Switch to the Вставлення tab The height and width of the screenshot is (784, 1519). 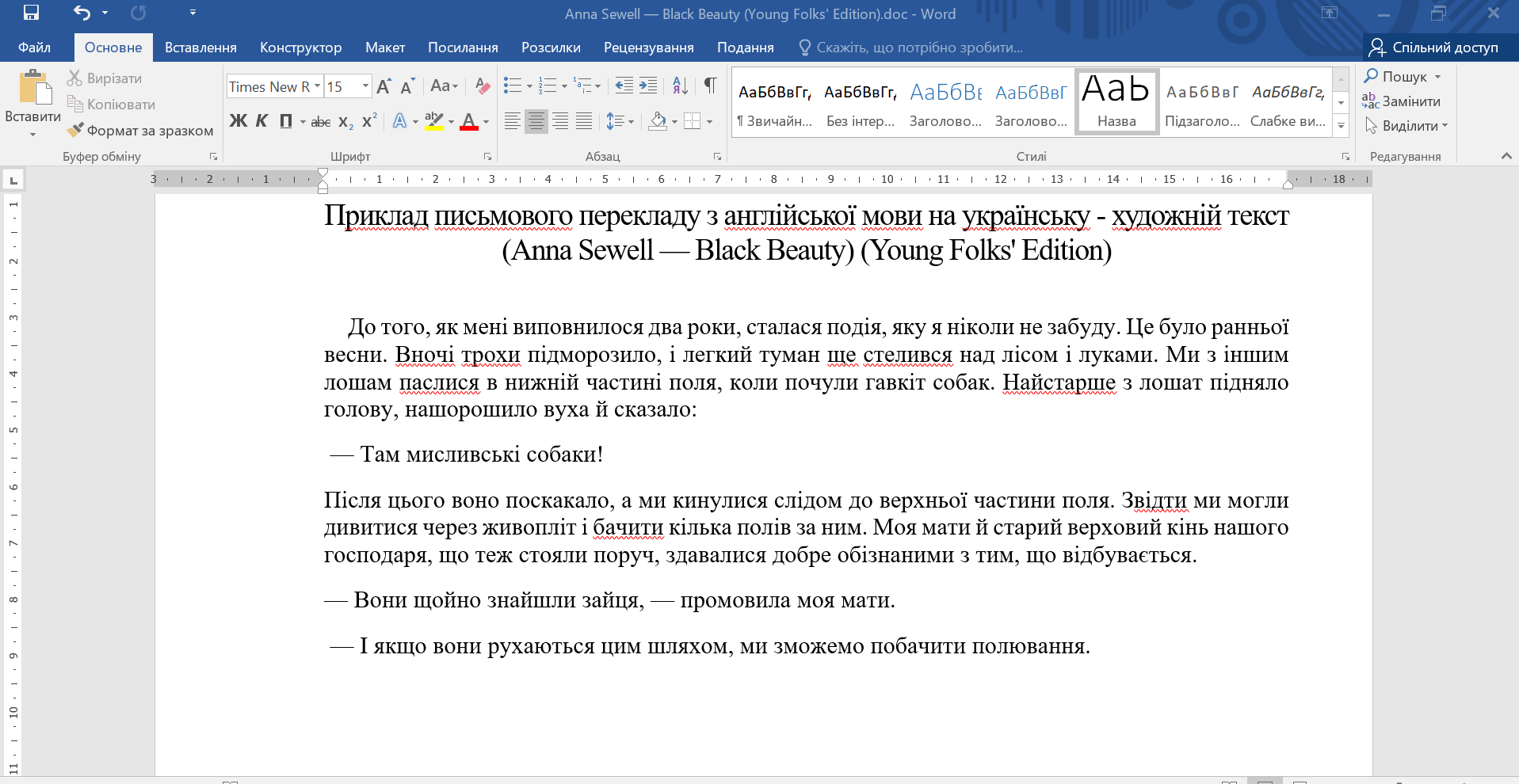200,48
